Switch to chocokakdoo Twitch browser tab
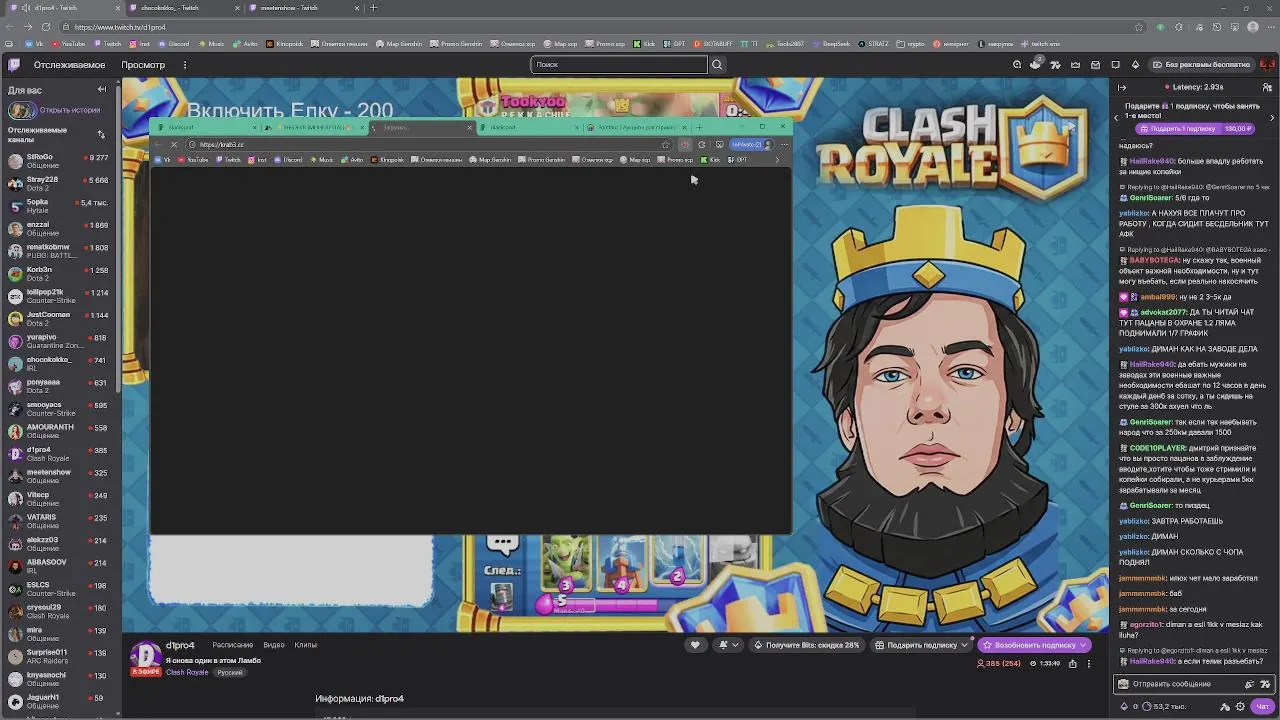Screen dimensions: 1280x720 [x=183, y=8]
